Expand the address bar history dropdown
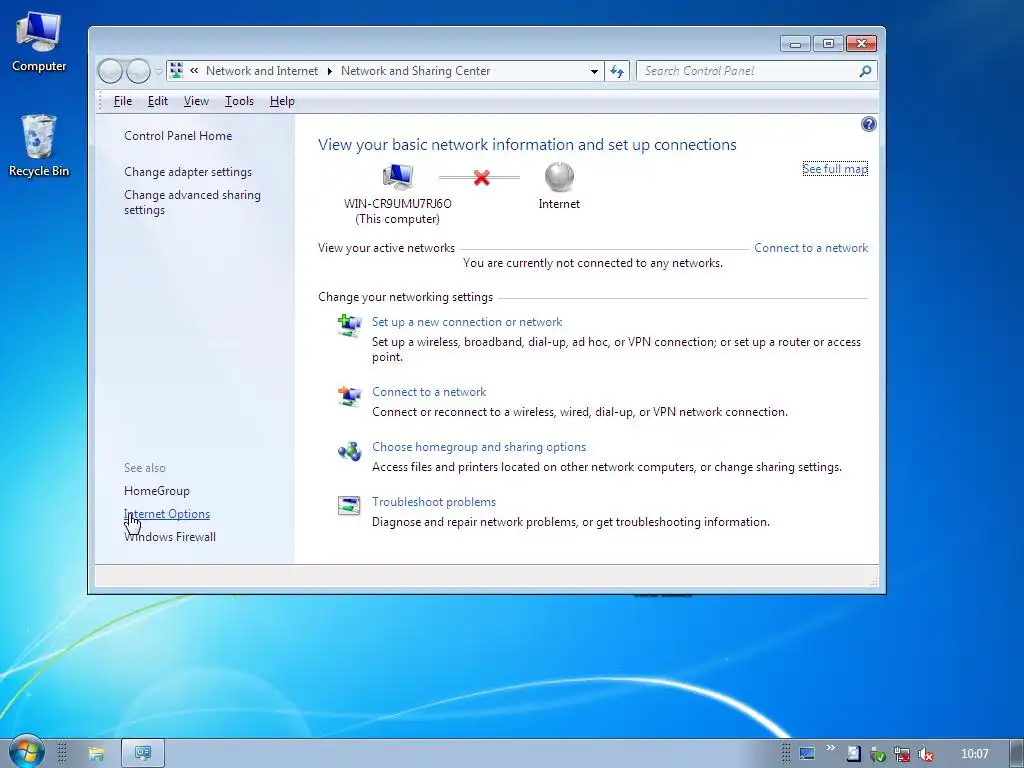 [x=594, y=71]
